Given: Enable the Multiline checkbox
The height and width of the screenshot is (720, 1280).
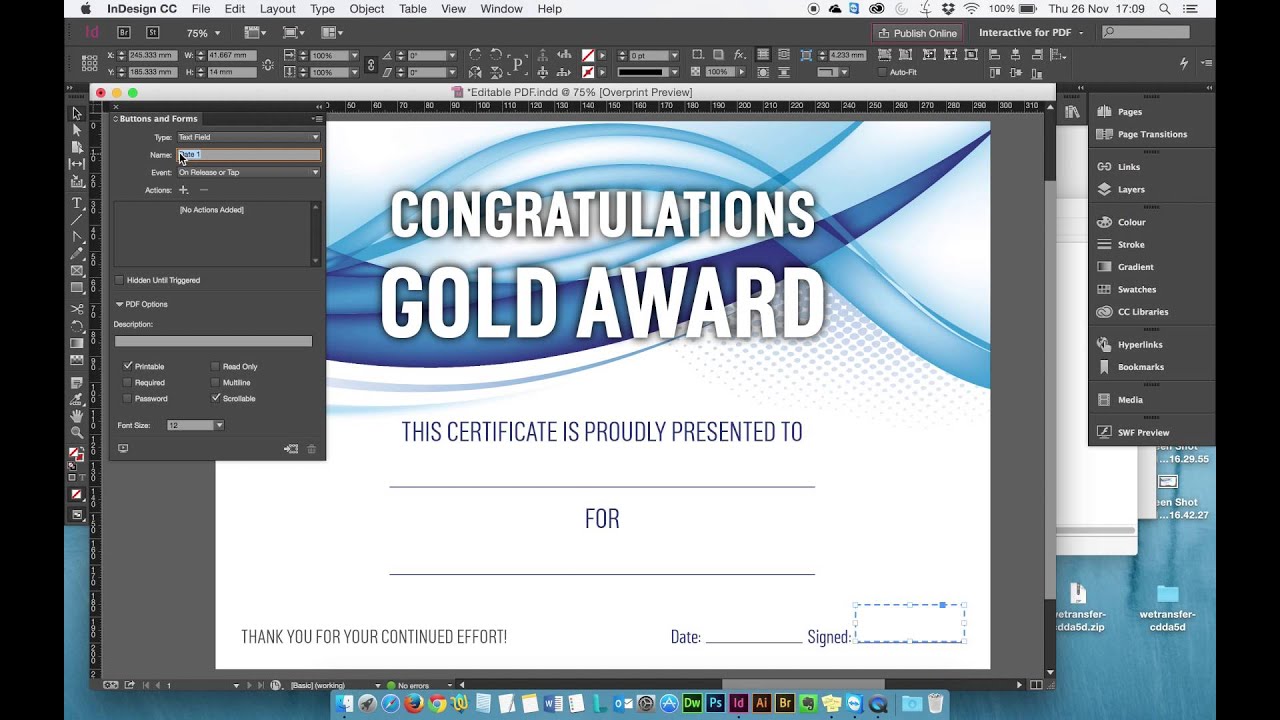Looking at the screenshot, I should pos(215,382).
